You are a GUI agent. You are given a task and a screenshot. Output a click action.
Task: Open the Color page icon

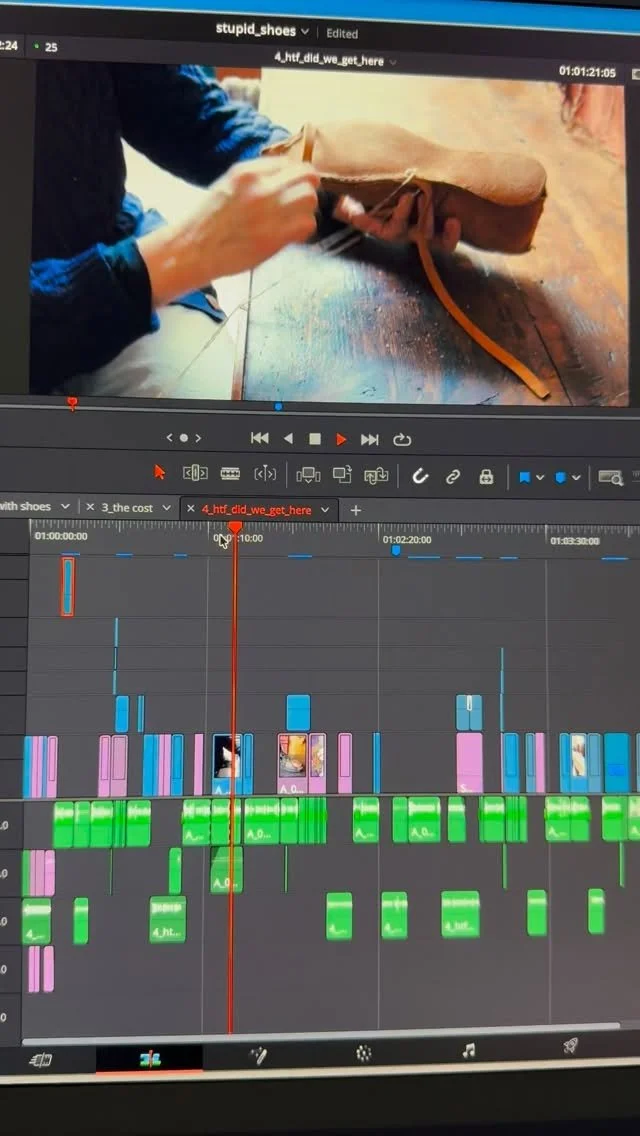tap(364, 1053)
